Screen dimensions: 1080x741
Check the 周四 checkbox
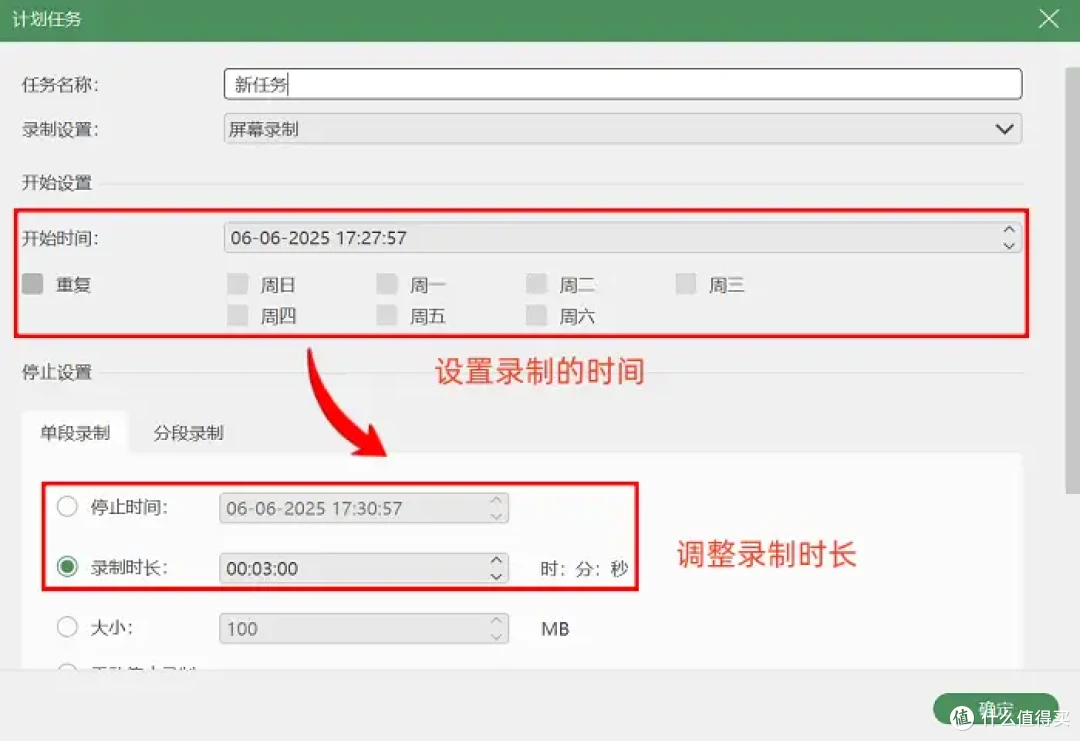point(238,315)
